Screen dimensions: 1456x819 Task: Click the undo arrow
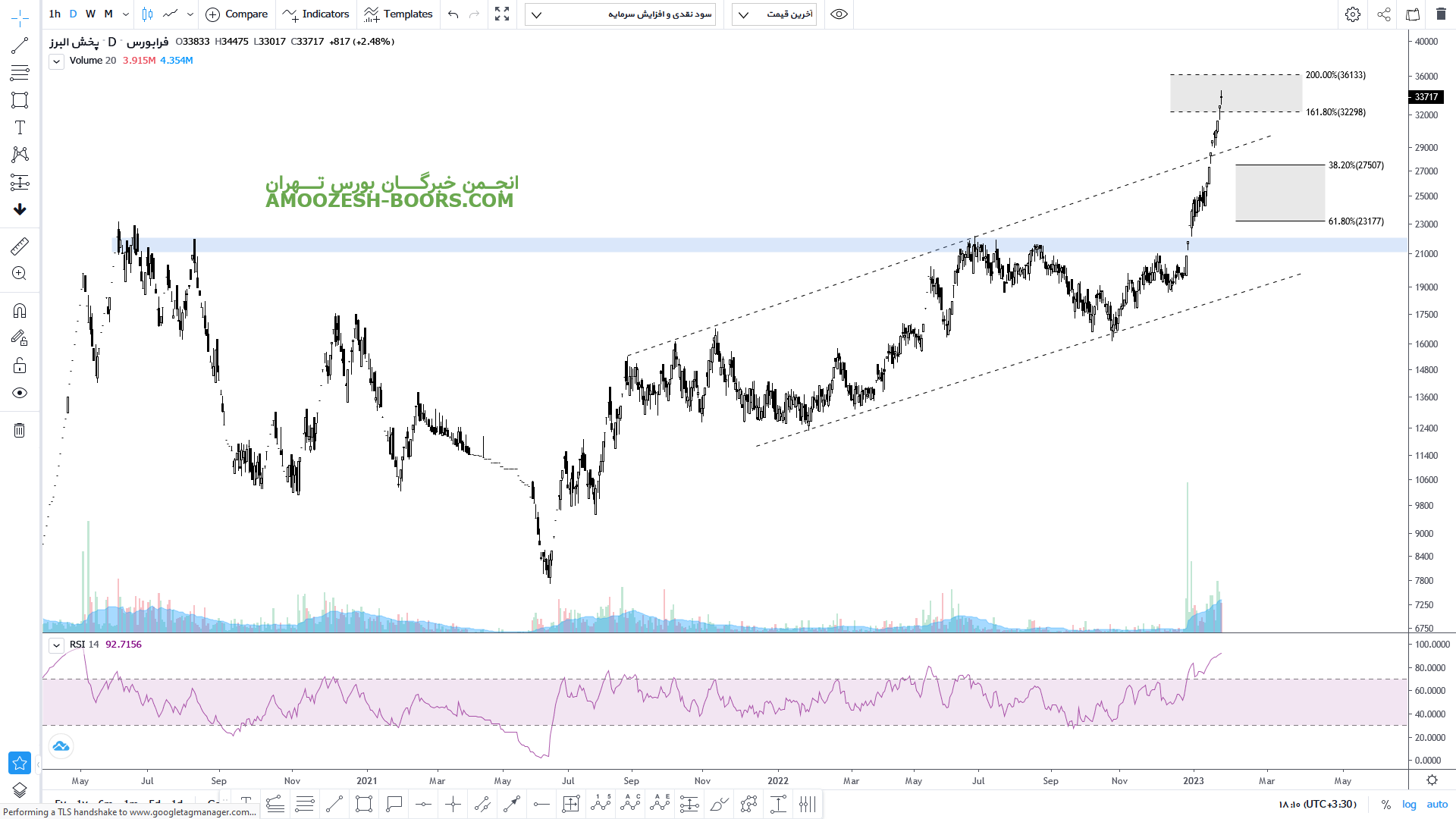click(453, 14)
